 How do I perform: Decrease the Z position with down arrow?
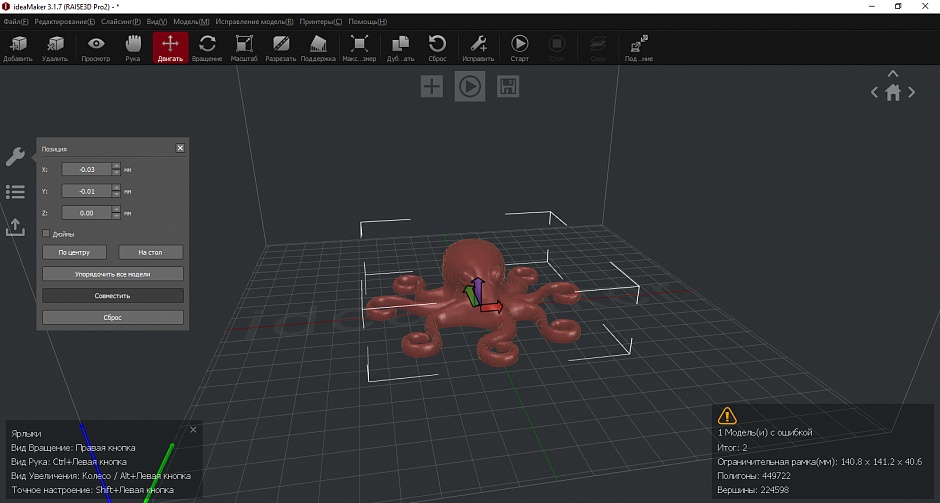117,216
